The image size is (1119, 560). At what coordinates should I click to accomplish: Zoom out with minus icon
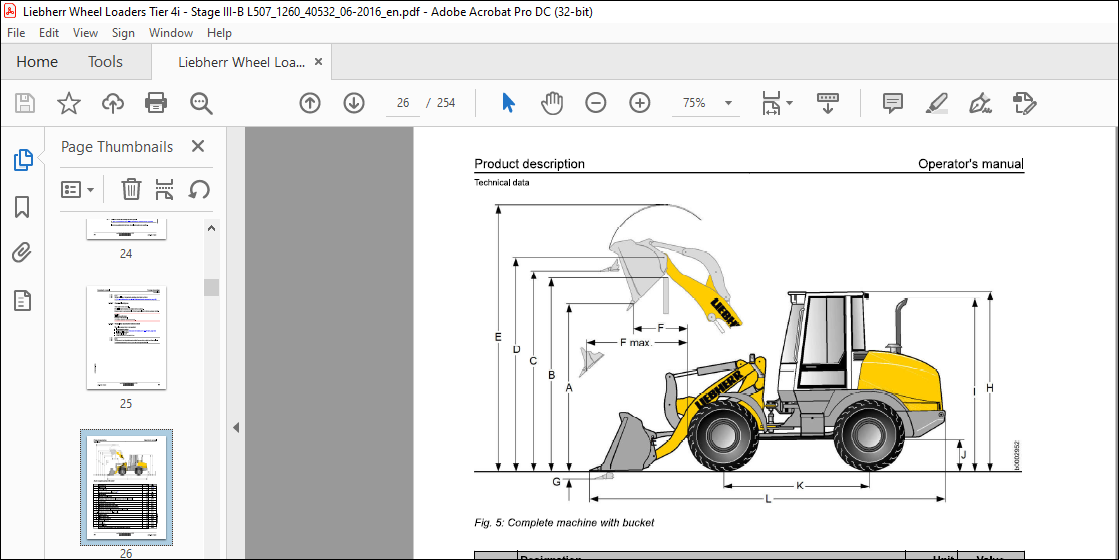[595, 103]
